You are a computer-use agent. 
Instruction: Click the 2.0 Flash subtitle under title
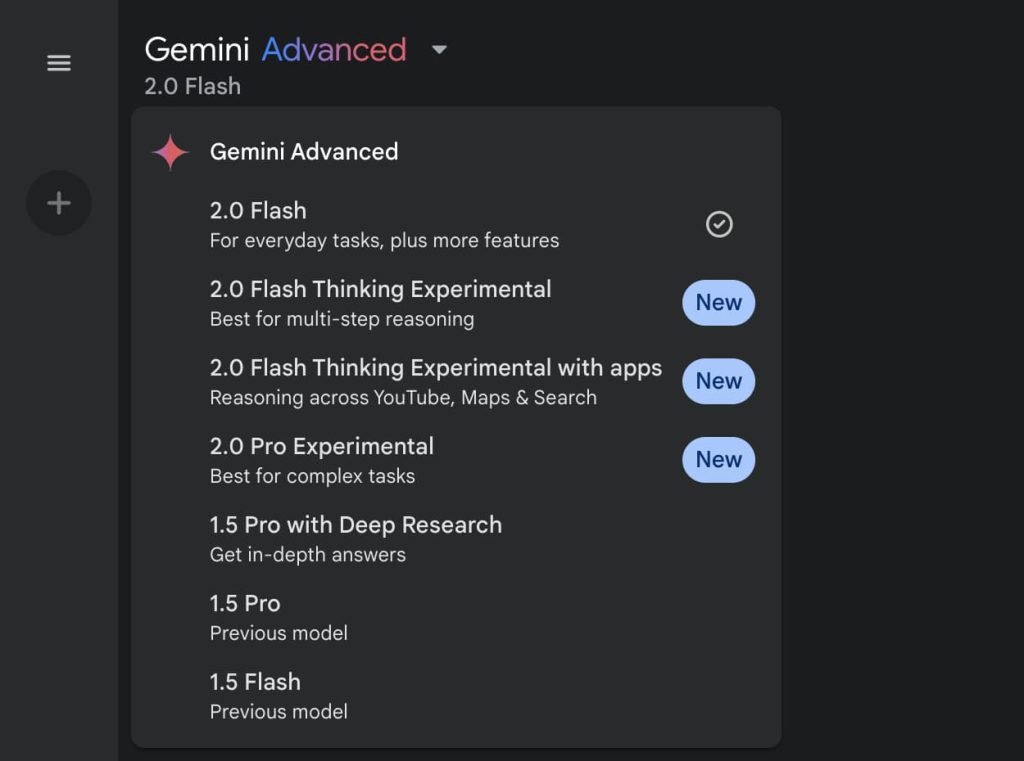[x=192, y=86]
